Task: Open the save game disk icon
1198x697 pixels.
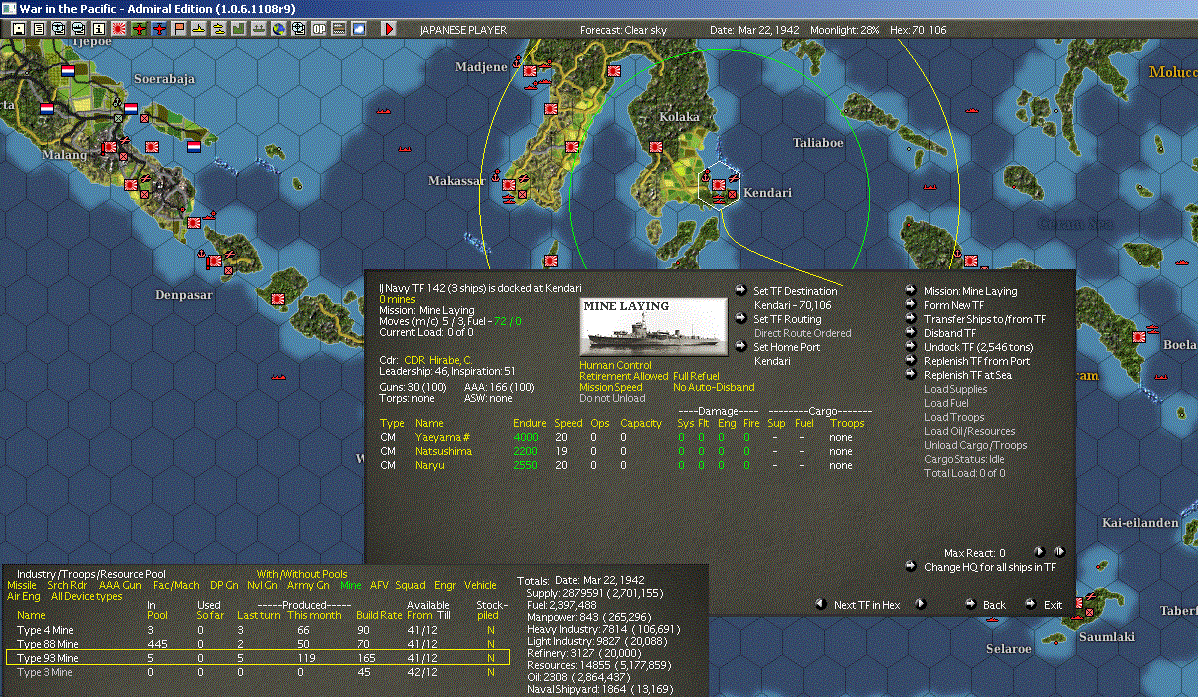Action: (19, 29)
